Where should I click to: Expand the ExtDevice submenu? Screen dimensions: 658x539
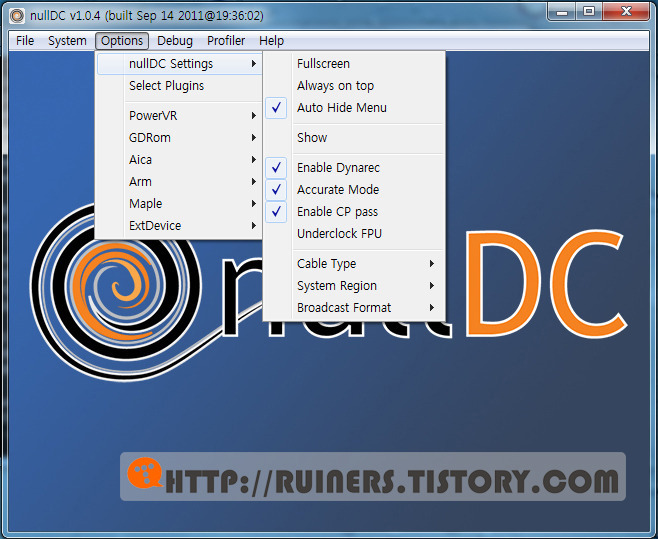(179, 225)
